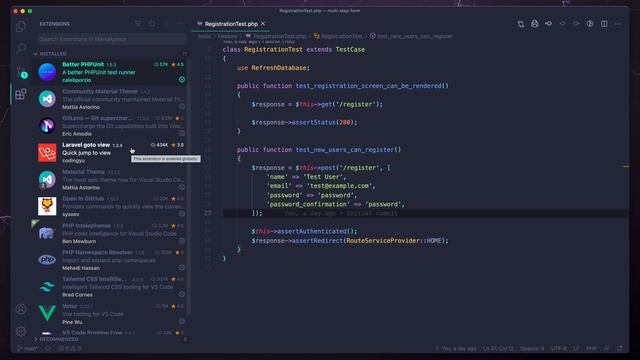
Task: Open errors and warnings status item
Action: pyautogui.click(x=70, y=348)
